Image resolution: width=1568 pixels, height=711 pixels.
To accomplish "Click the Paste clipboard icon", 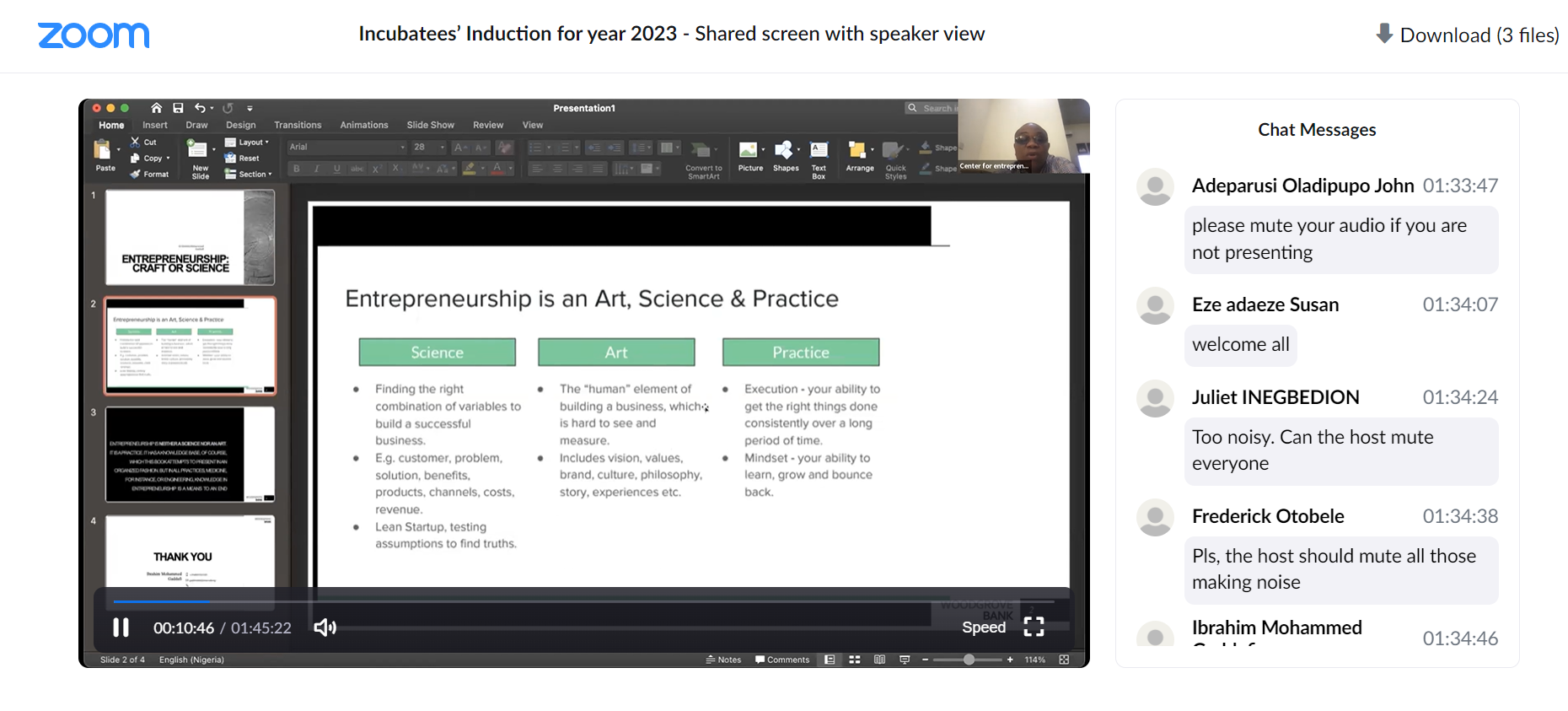I will 103,150.
